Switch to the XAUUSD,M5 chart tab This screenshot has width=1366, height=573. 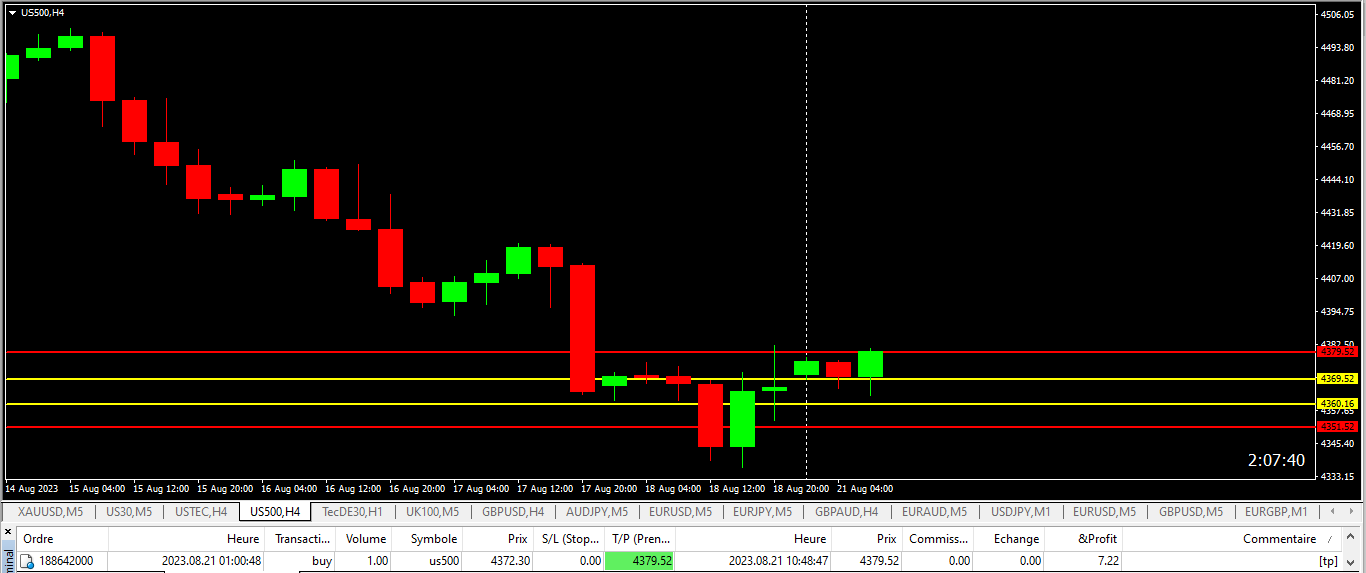tap(50, 512)
